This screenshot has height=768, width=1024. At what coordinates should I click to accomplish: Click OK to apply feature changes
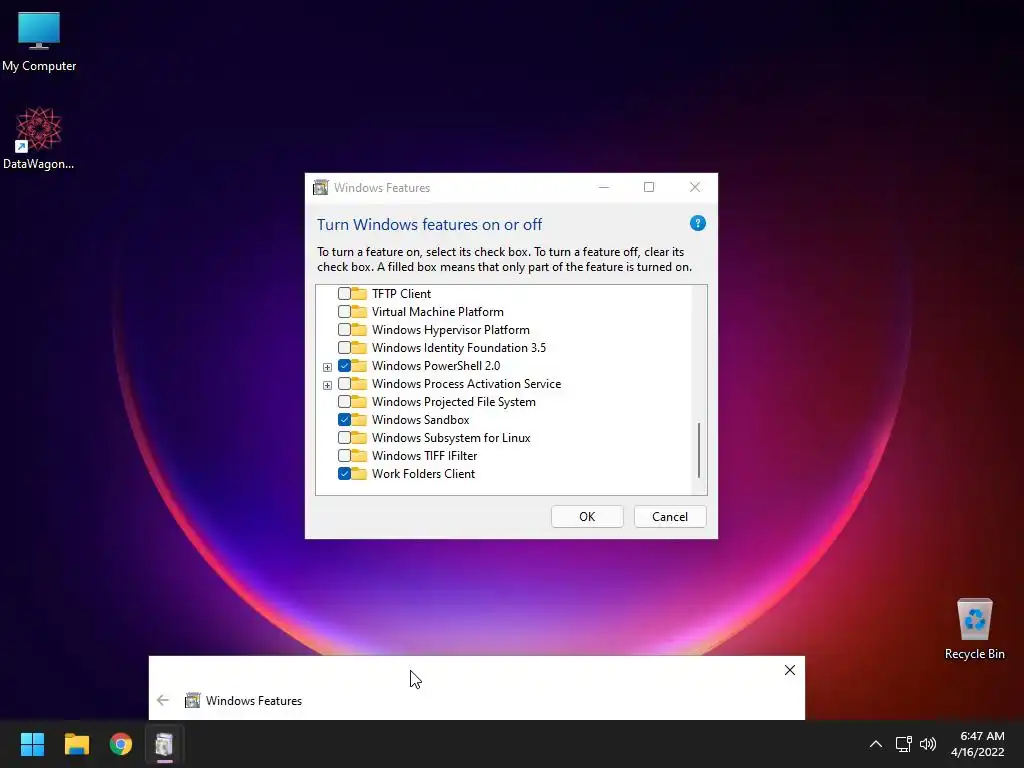(587, 517)
